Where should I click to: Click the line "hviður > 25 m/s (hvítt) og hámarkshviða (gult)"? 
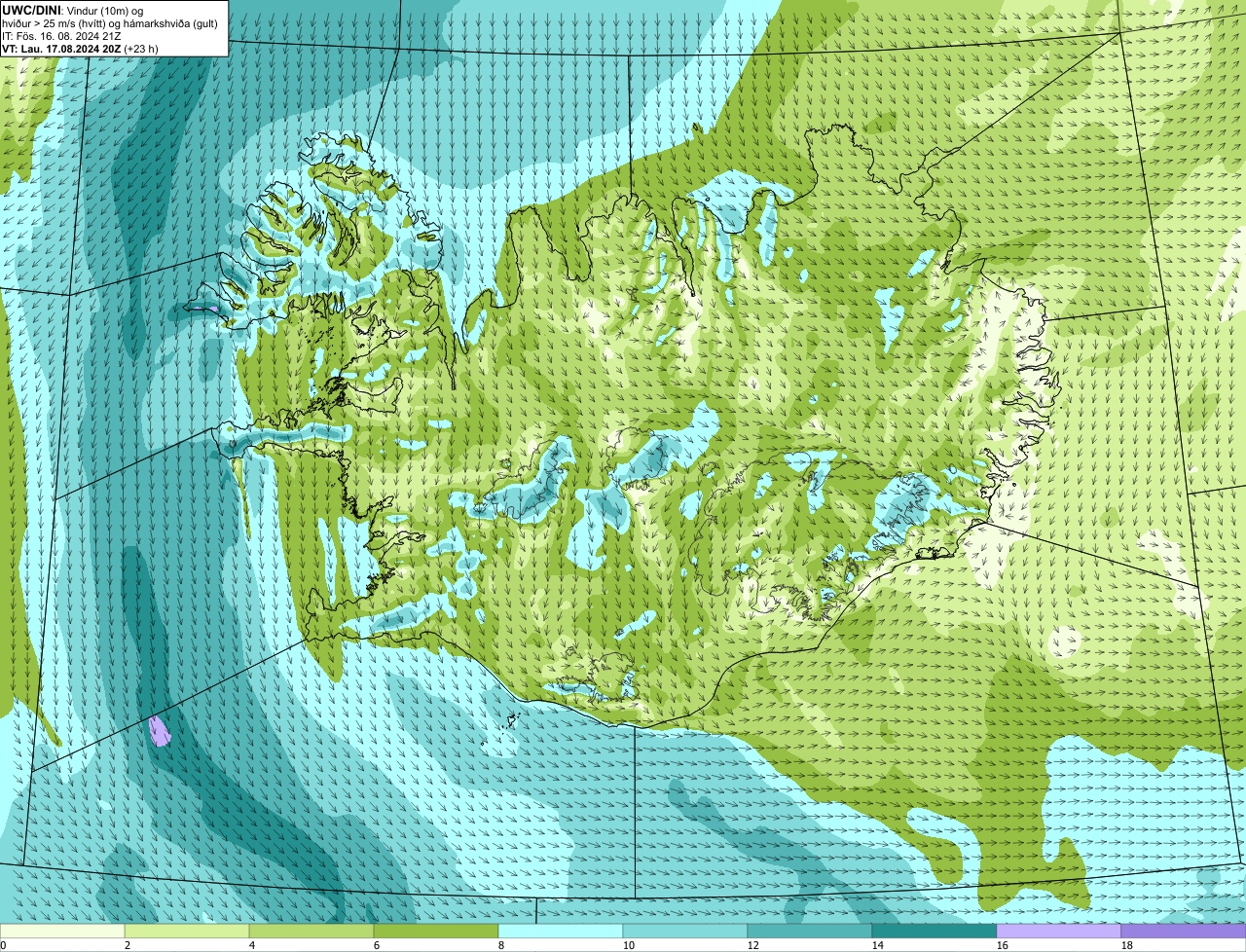(x=110, y=22)
